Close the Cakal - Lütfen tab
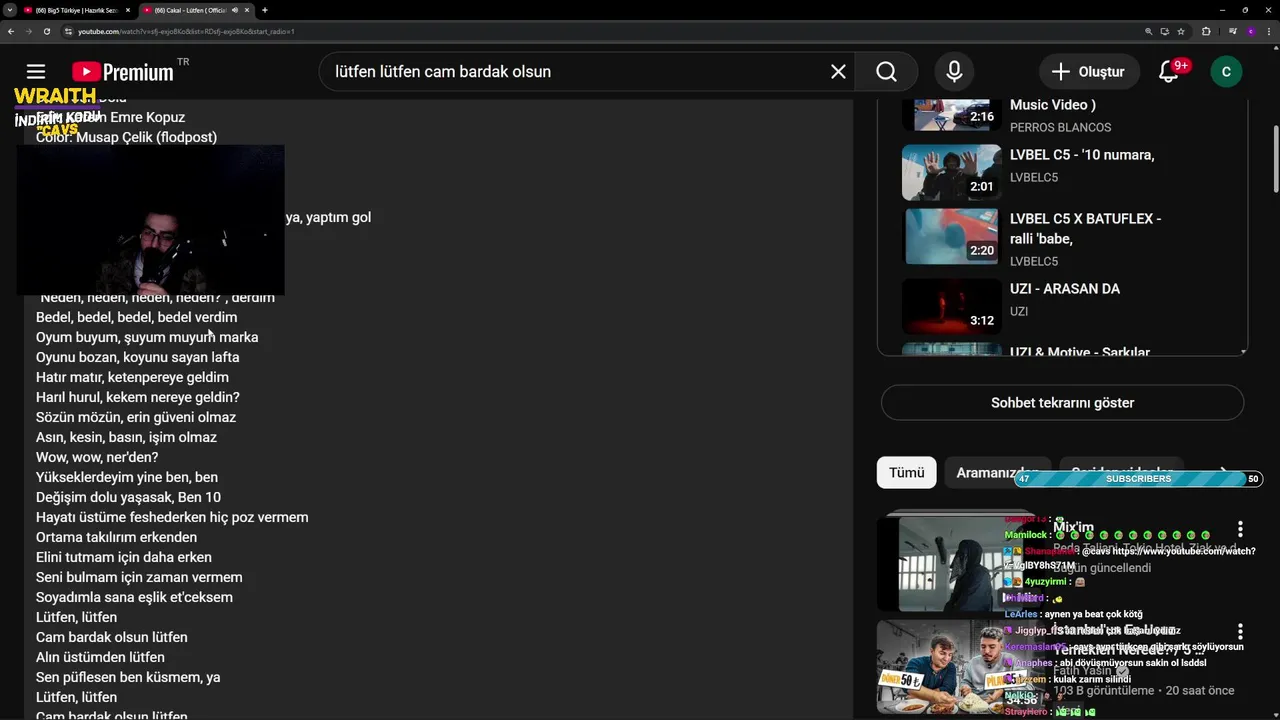The height and width of the screenshot is (720, 1280). click(247, 10)
